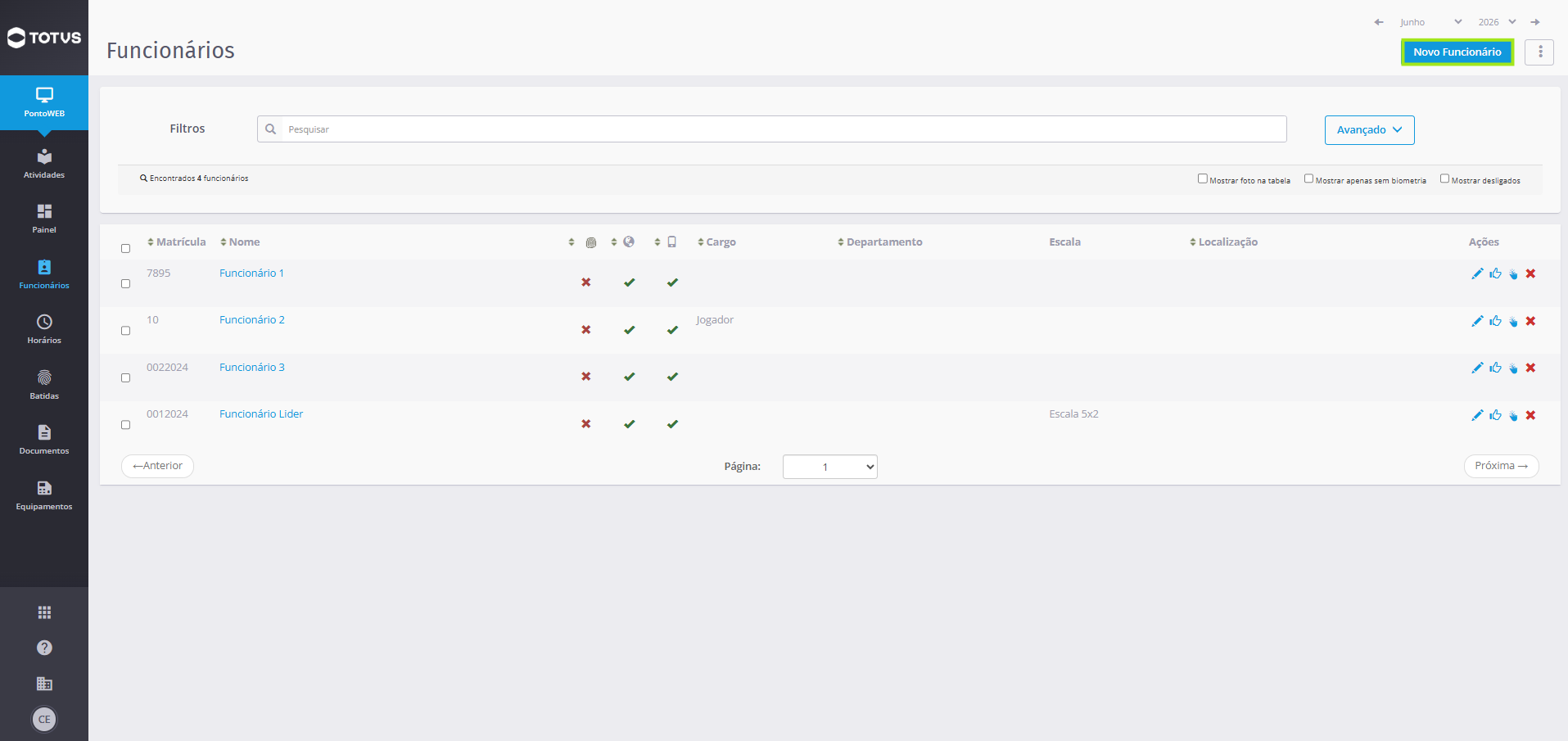The width and height of the screenshot is (1568, 741).
Task: Click thumbs-up icon for Funcionário 1
Action: pyautogui.click(x=1495, y=273)
